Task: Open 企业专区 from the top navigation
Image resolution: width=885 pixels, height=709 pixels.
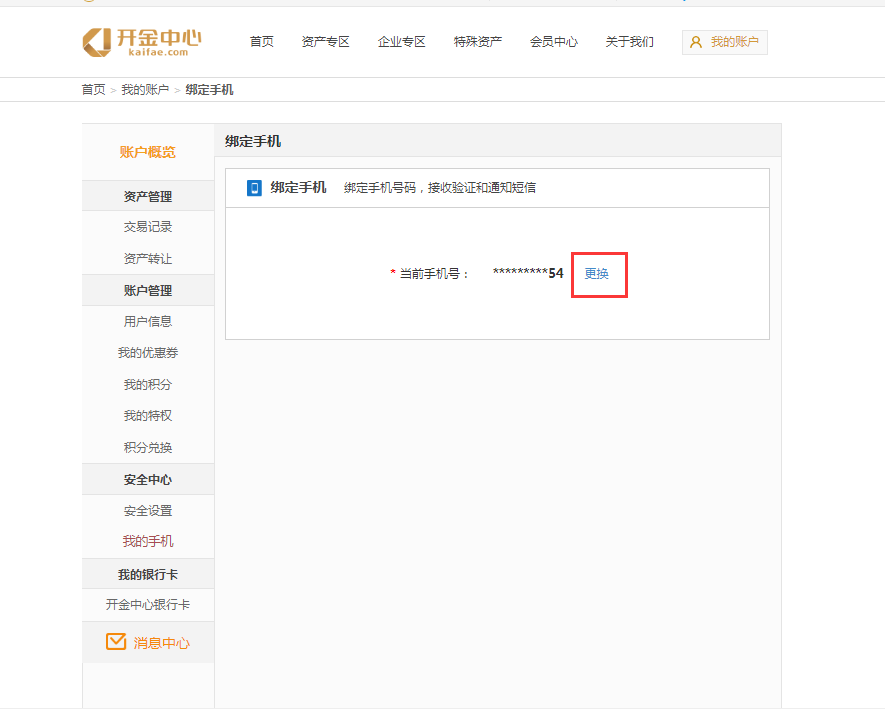Action: click(402, 42)
